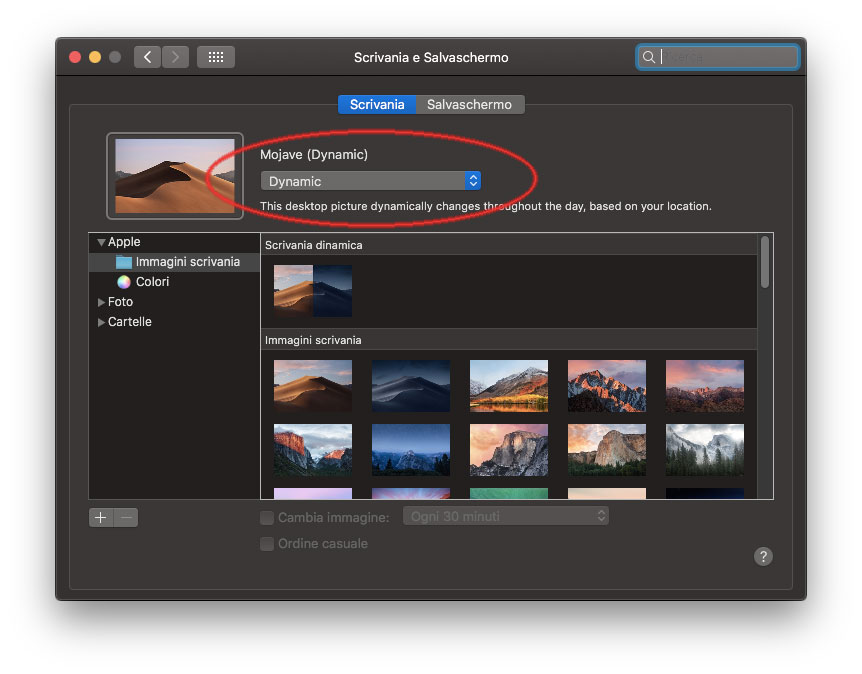Viewport: 862px width, 674px height.
Task: Expand the Foto section
Action: coord(101,302)
